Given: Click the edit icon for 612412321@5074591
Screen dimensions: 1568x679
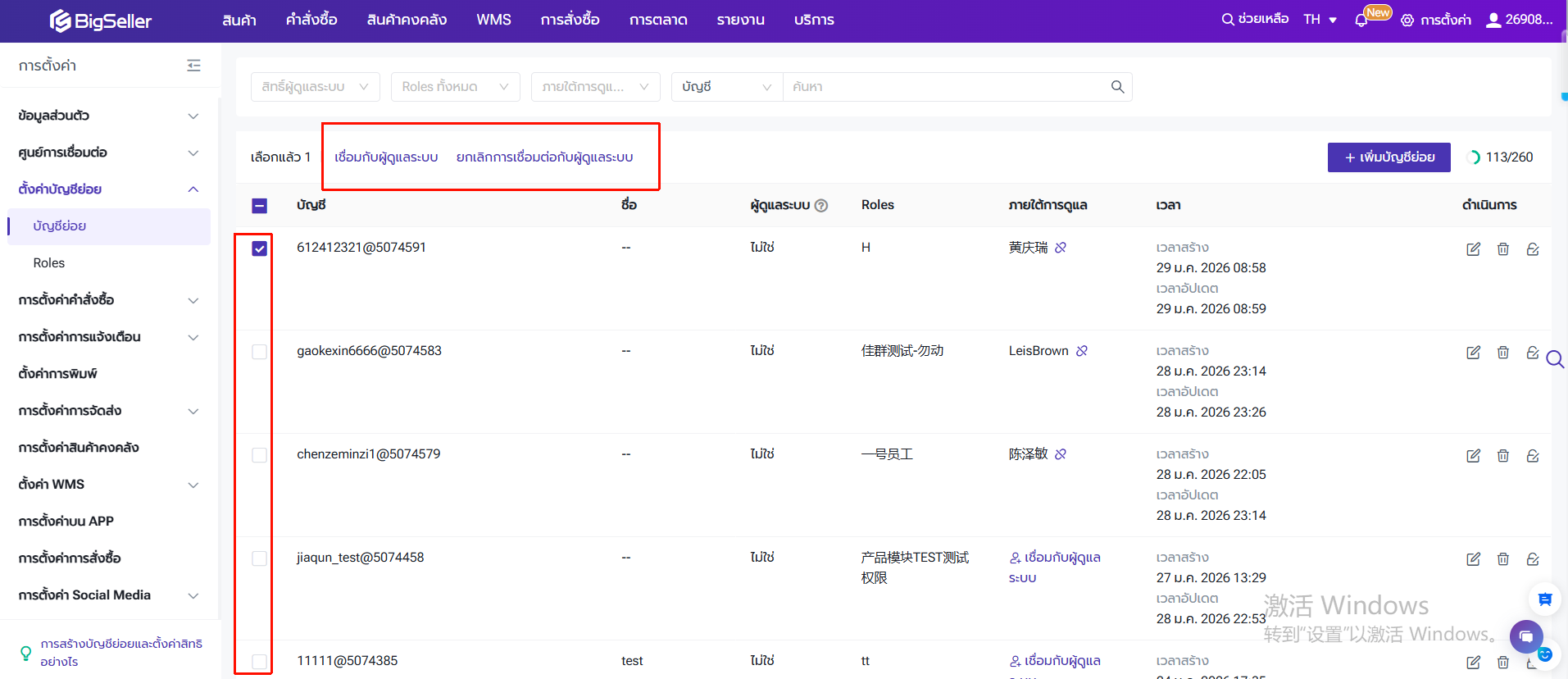Looking at the screenshot, I should [1473, 249].
